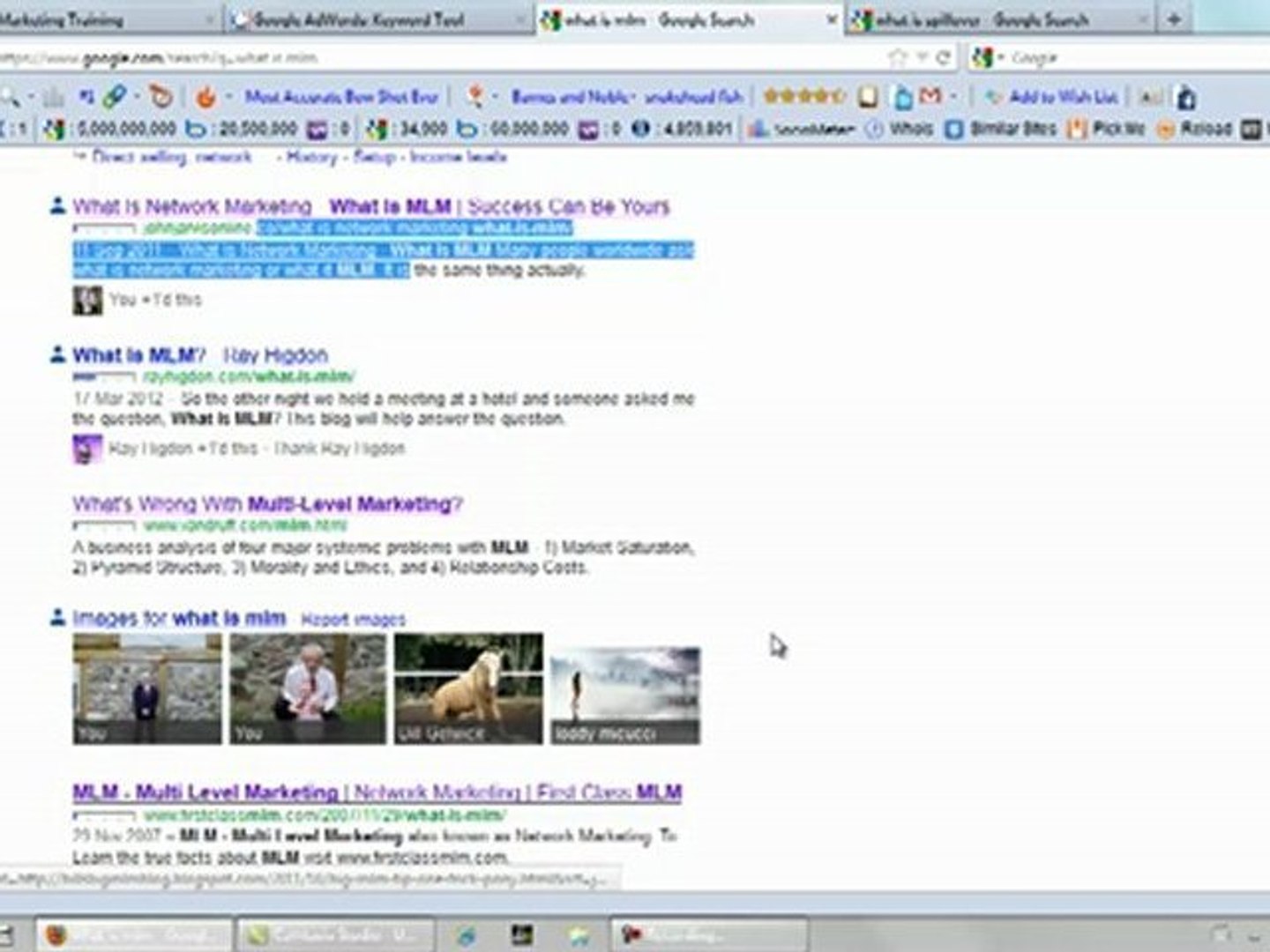Click the address bar URL field
Image resolution: width=1270 pixels, height=952 pixels.
441,58
